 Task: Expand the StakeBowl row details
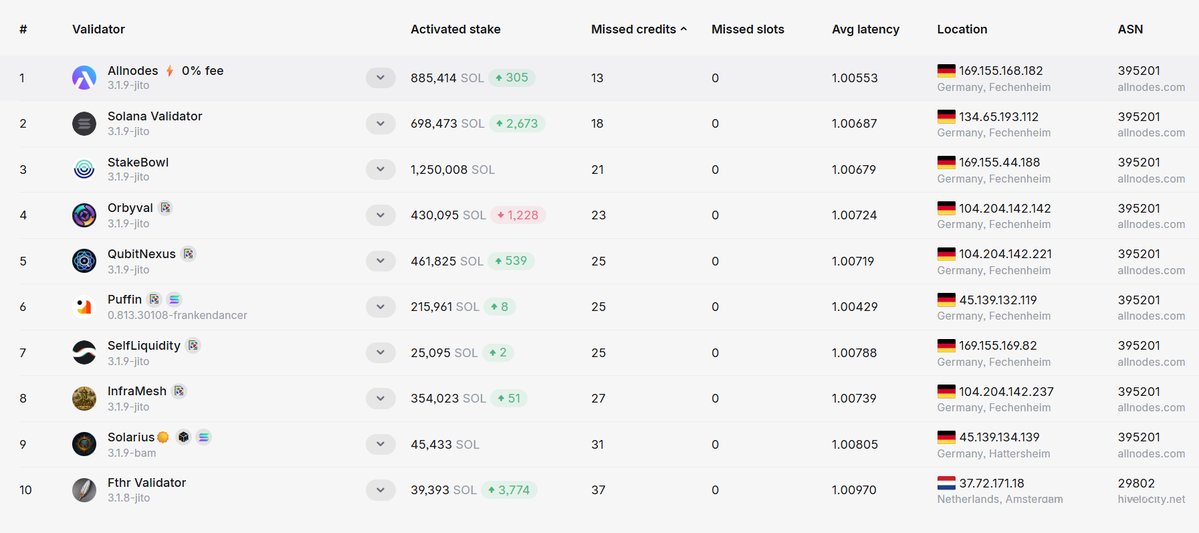381,170
